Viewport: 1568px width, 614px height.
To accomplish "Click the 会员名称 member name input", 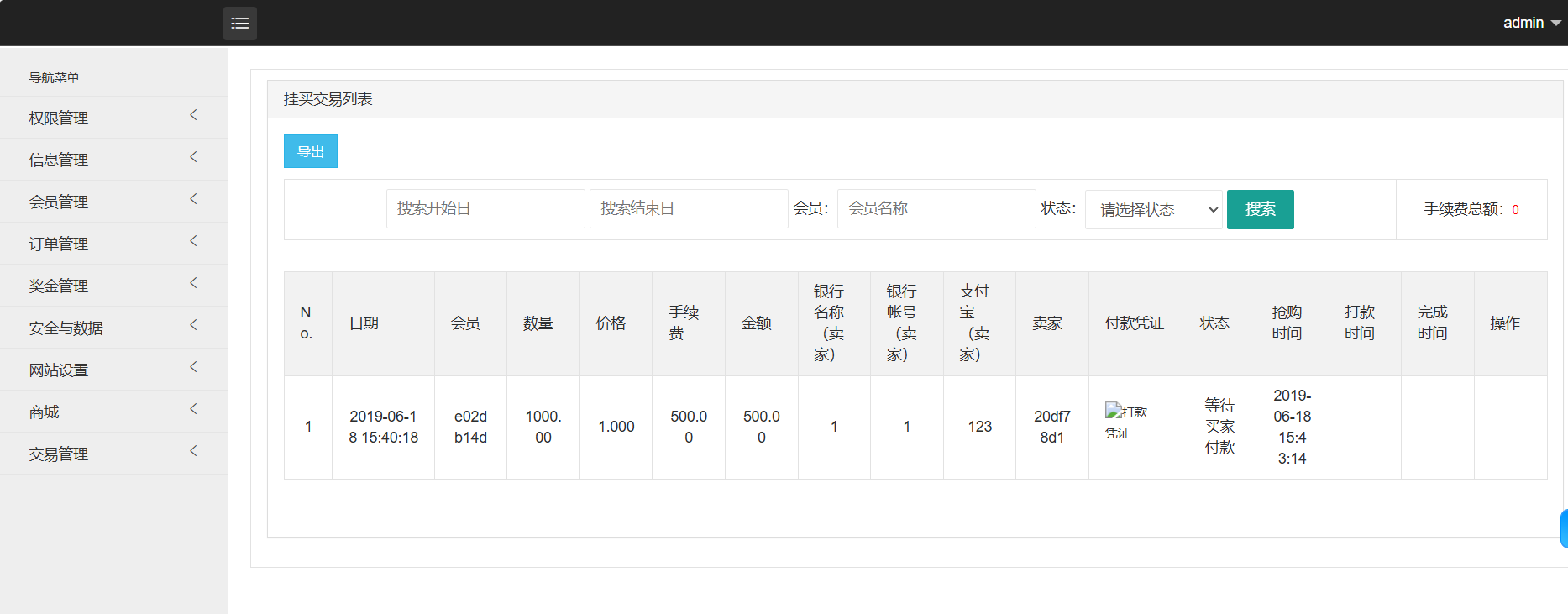I will pos(936,208).
